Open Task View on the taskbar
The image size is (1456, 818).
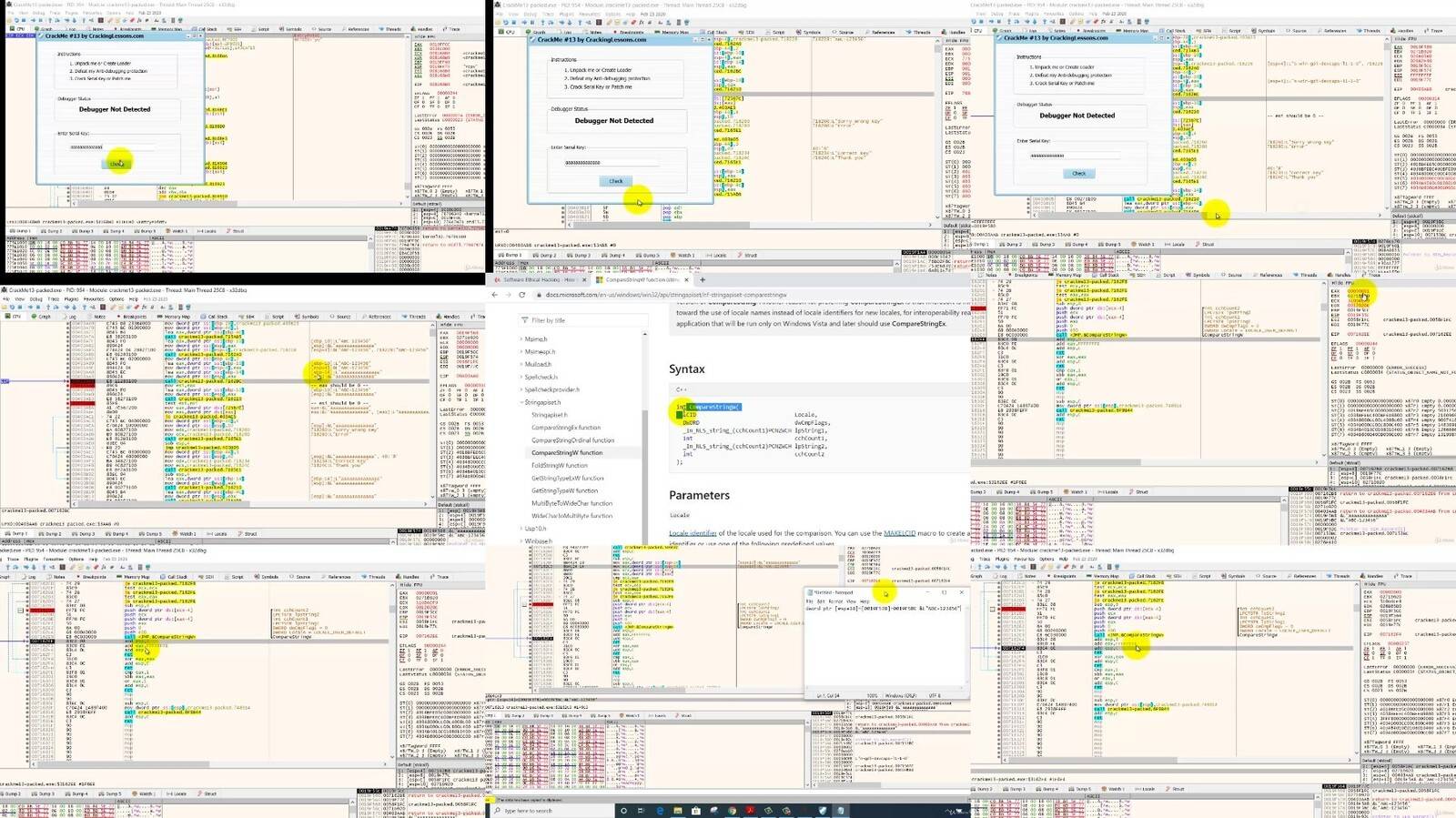(x=641, y=811)
